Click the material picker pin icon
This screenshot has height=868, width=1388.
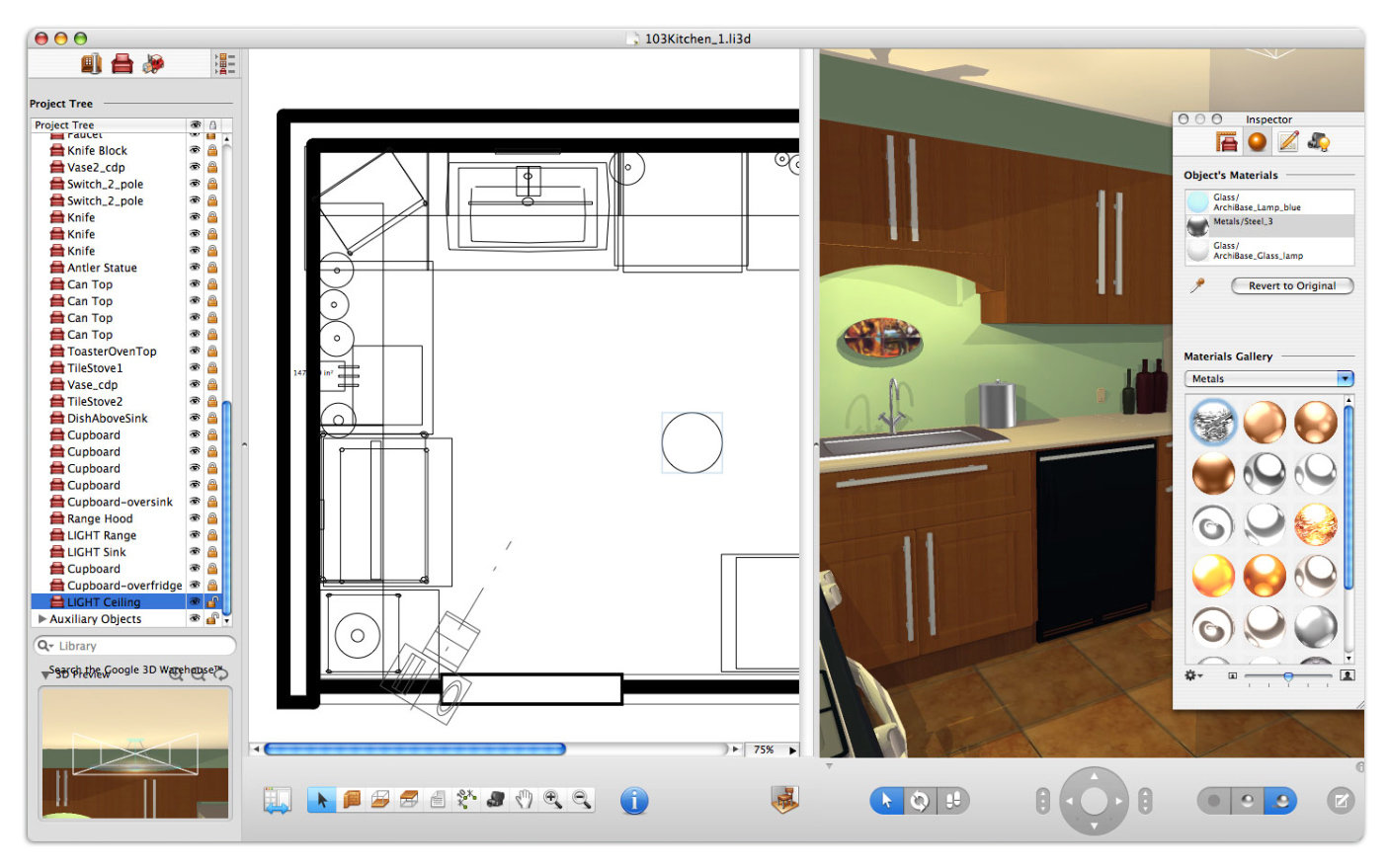pos(1197,285)
